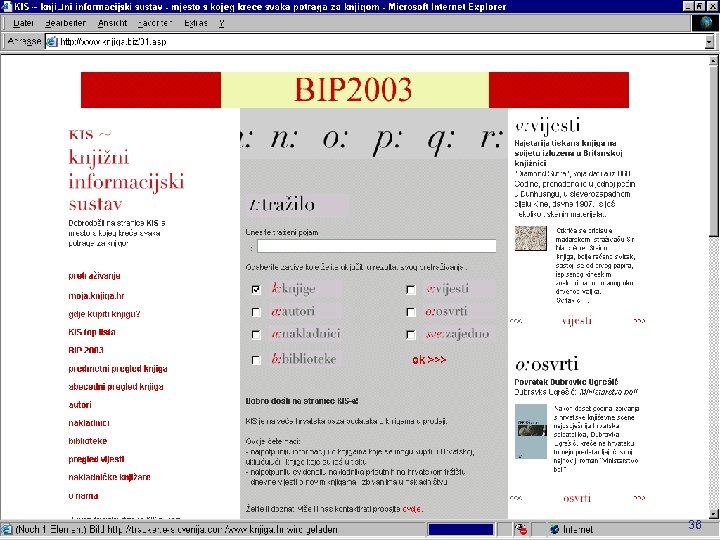The image size is (720, 540).
Task: Open the gdje kupiti knjigu? link
Action: pos(104,314)
